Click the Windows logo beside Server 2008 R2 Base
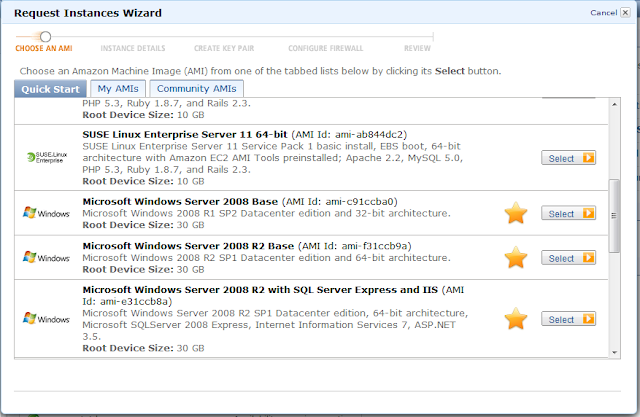640x417 pixels. click(46, 257)
